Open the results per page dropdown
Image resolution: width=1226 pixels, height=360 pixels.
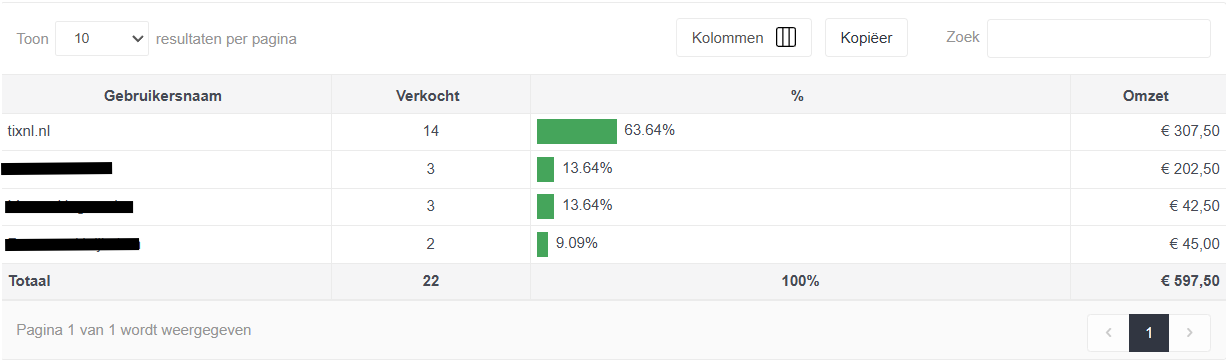(102, 38)
